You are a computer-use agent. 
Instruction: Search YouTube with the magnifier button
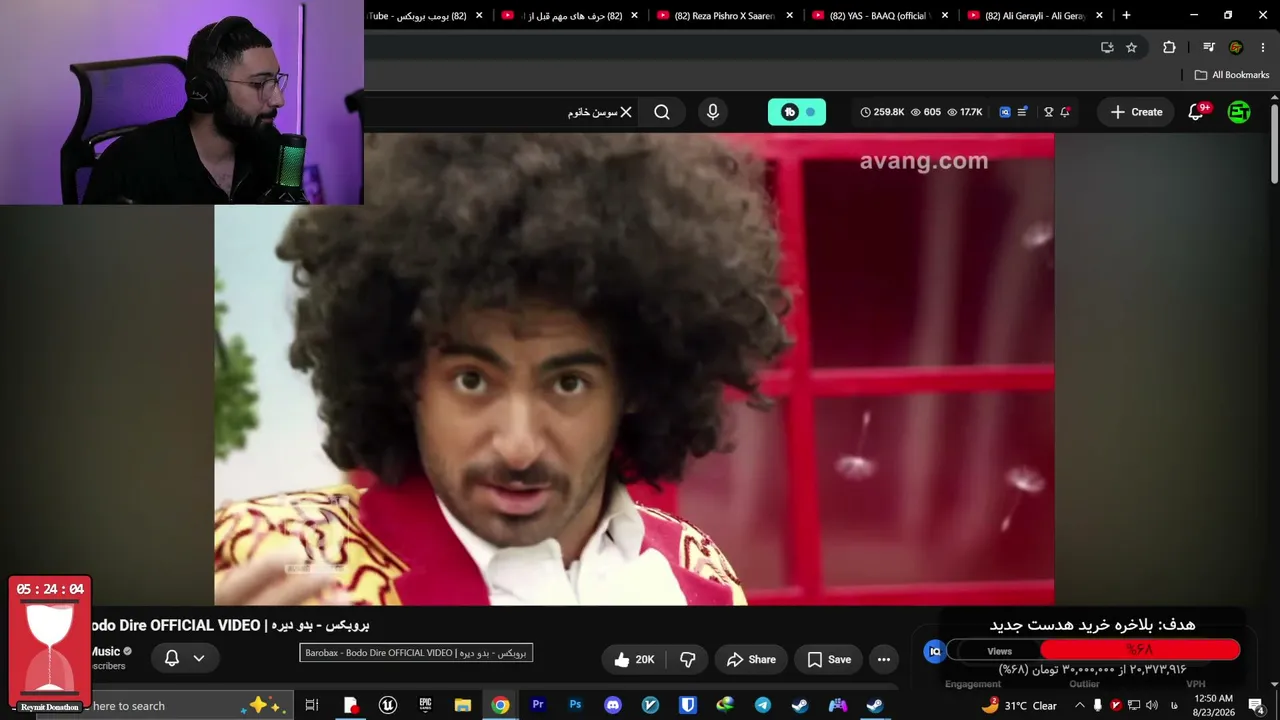click(662, 112)
